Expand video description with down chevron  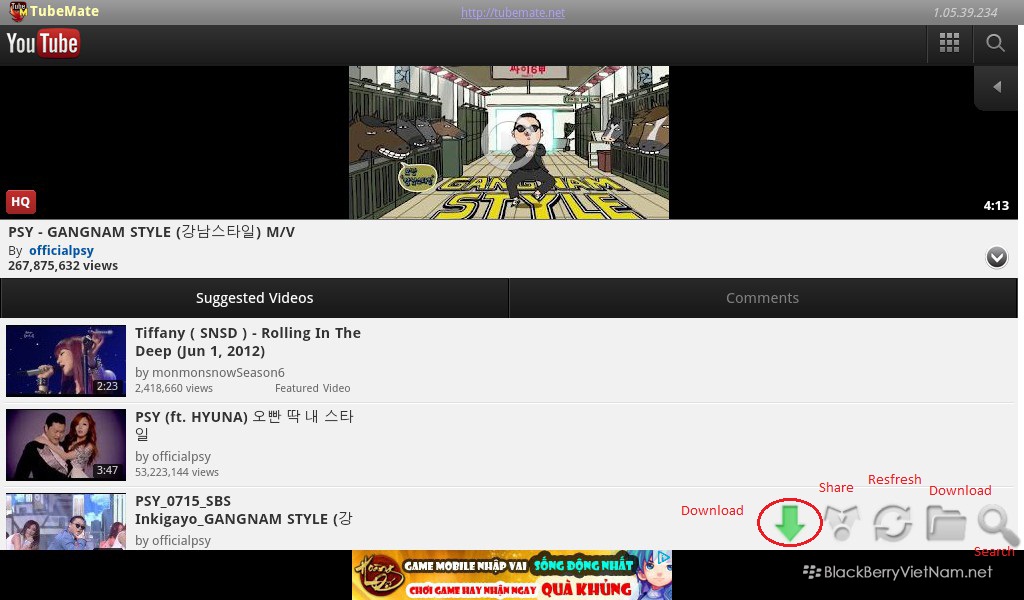pyautogui.click(x=996, y=257)
